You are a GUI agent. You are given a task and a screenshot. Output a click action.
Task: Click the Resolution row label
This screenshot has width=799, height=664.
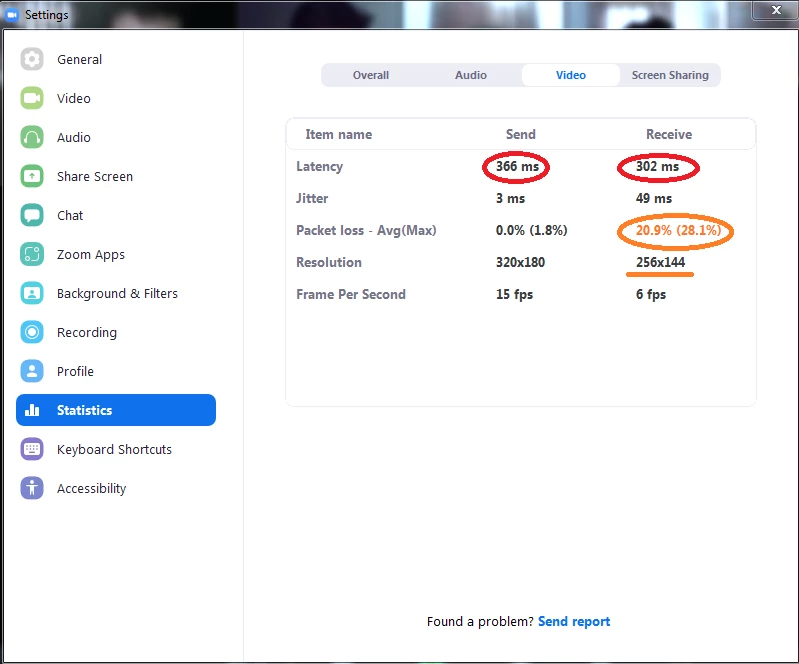pyautogui.click(x=329, y=262)
